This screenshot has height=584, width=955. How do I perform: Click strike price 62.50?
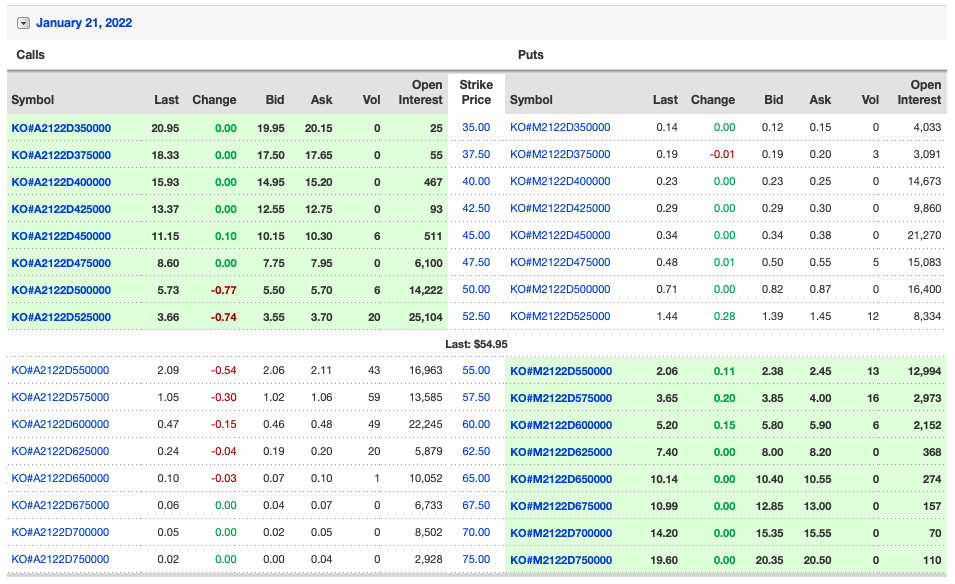[476, 452]
